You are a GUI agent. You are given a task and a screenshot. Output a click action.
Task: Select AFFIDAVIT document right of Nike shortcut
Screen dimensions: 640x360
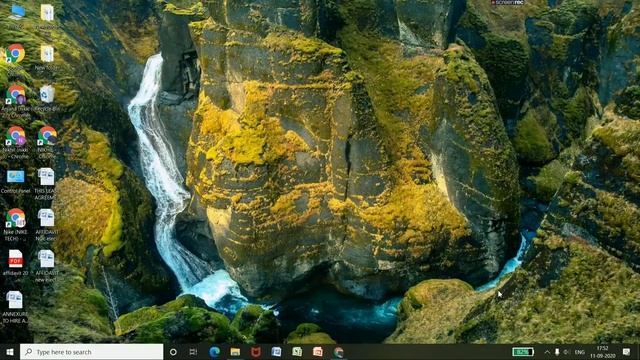[46, 224]
